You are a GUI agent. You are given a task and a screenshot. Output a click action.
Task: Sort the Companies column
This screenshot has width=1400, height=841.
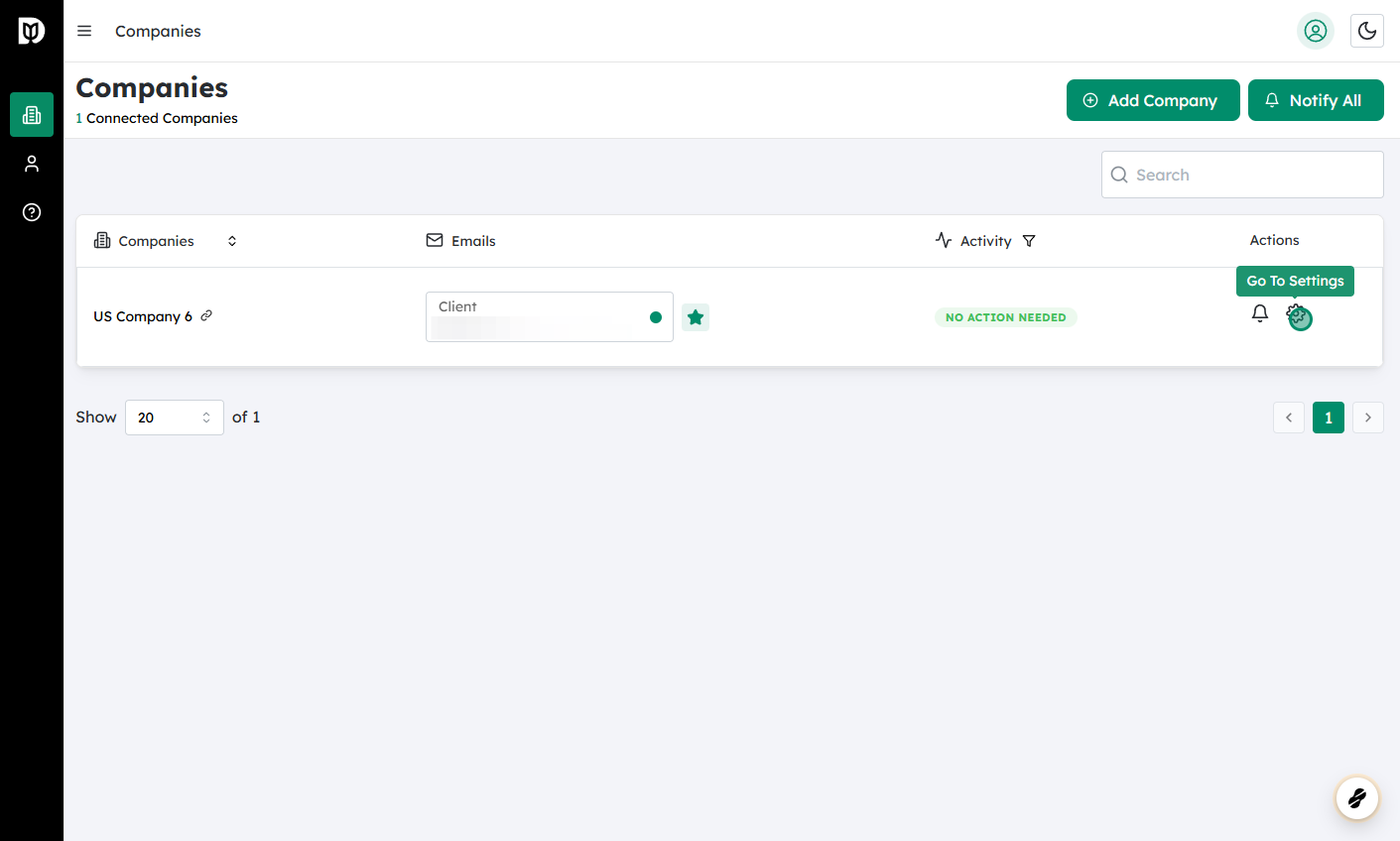click(x=231, y=240)
